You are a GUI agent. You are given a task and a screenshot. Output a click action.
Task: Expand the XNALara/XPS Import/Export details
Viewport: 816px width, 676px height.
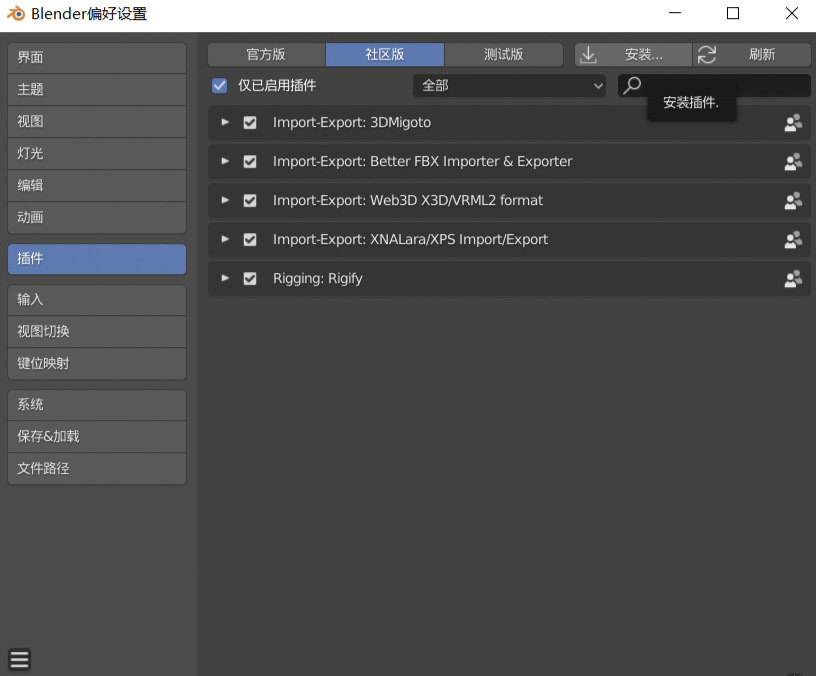point(225,239)
